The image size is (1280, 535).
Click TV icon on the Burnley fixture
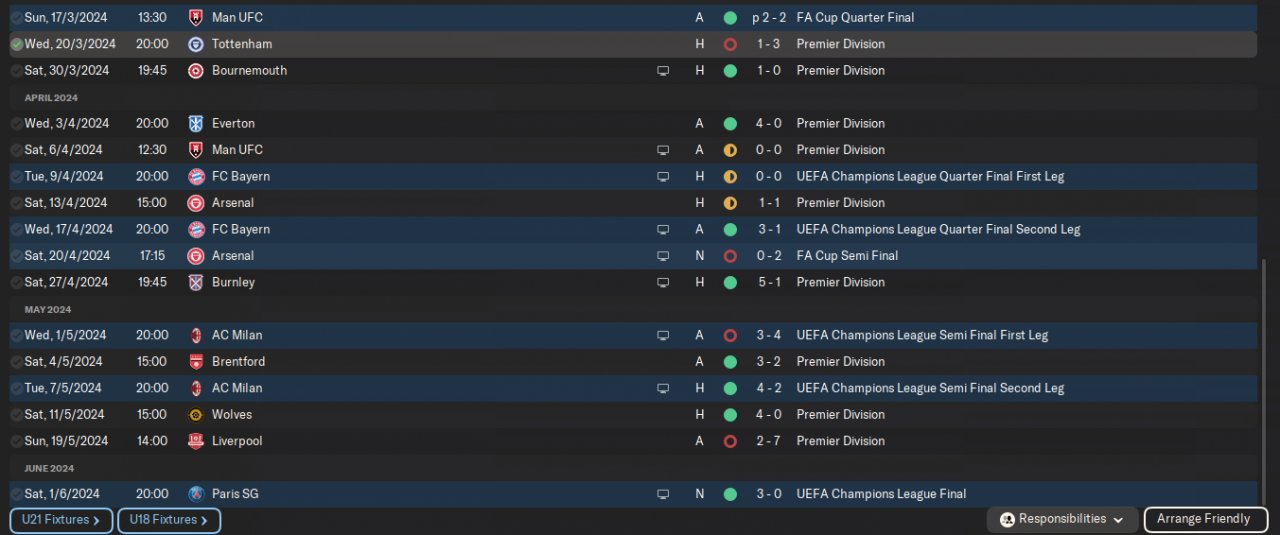662,283
